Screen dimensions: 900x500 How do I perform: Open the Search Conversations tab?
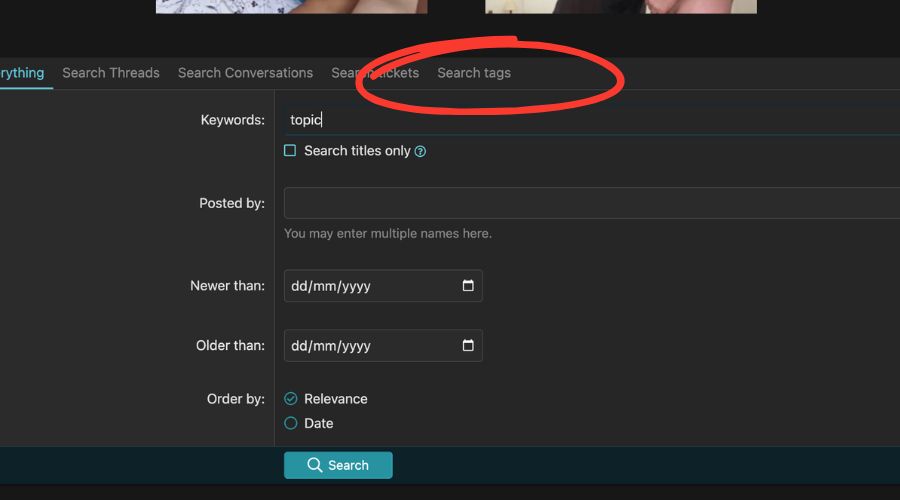coord(245,73)
